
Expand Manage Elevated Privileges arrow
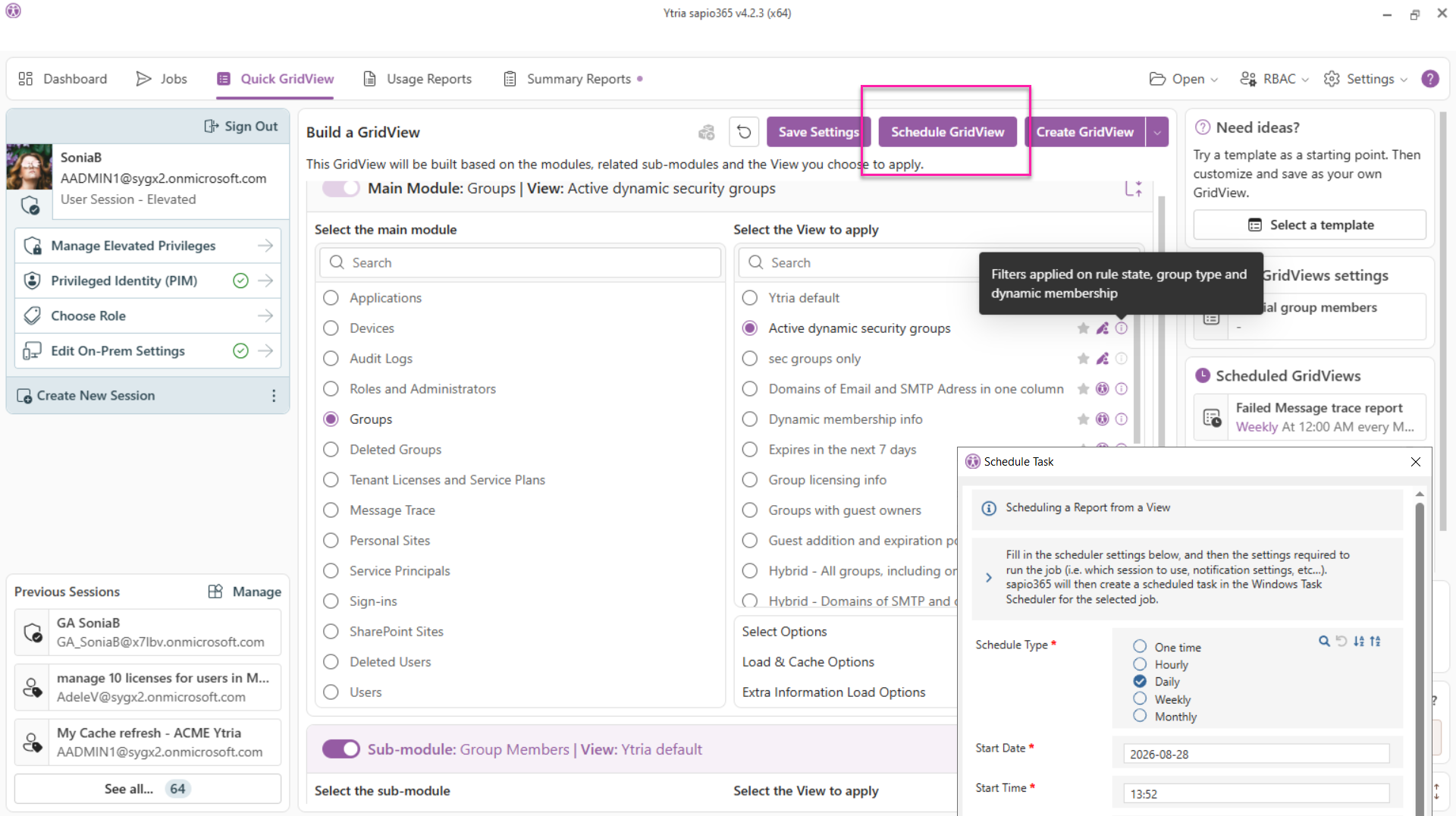[x=265, y=246]
